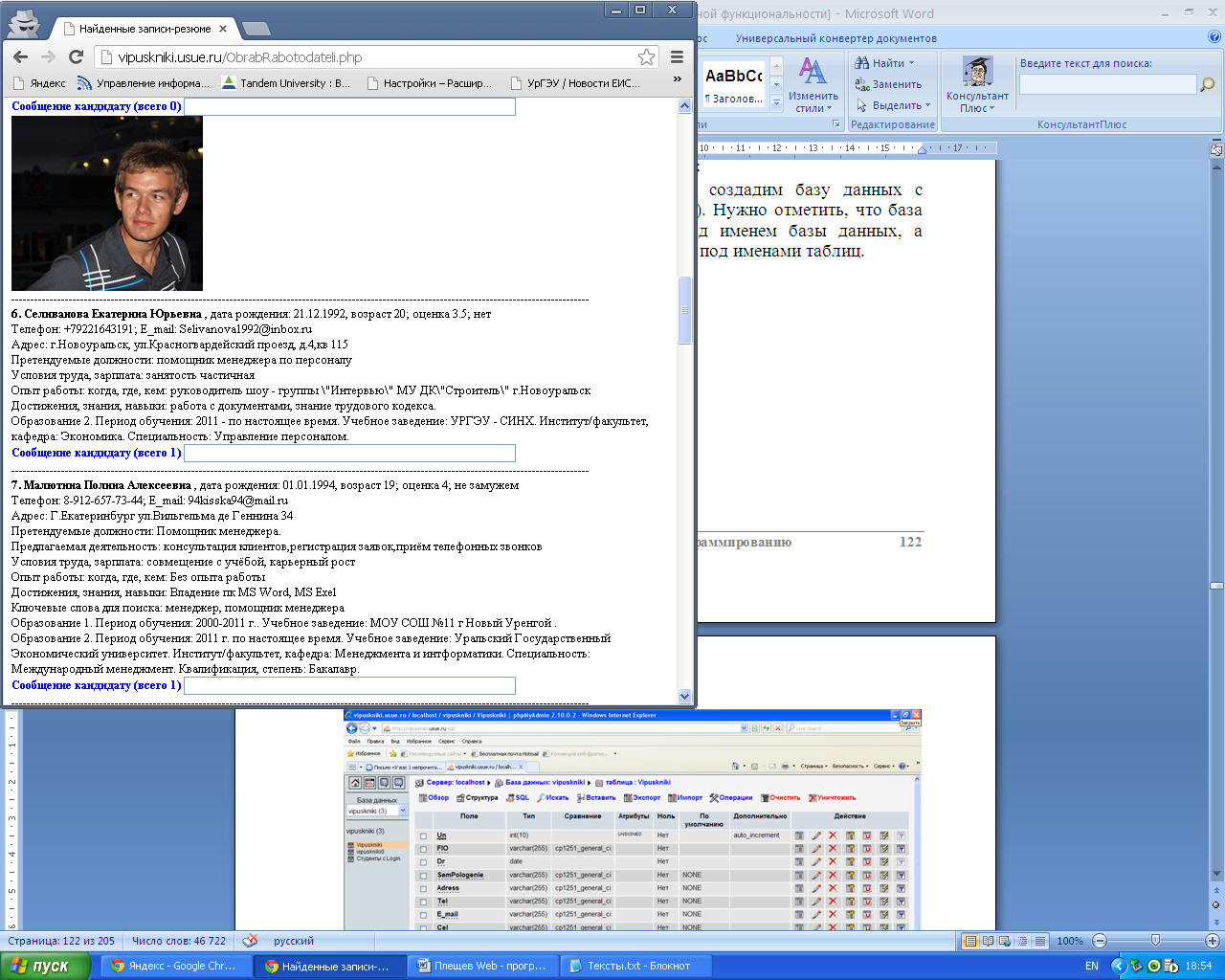Click Word scrollbar down arrow
The width and height of the screenshot is (1225, 980).
pyautogui.click(x=1216, y=875)
